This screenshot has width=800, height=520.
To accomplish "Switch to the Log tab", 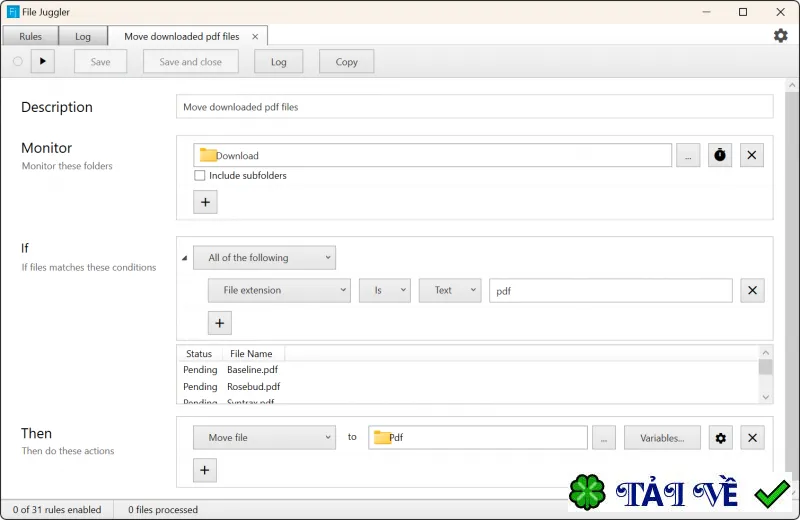I will tap(83, 36).
